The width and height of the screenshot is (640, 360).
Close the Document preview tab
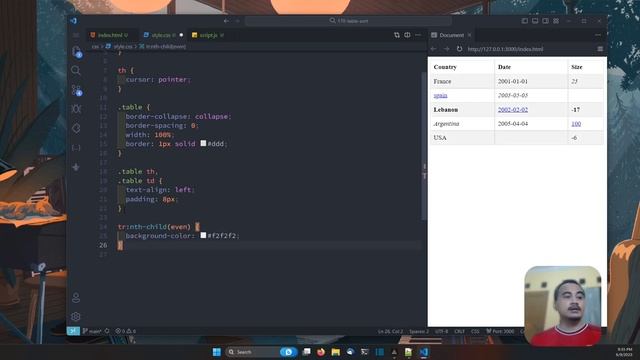pos(469,35)
